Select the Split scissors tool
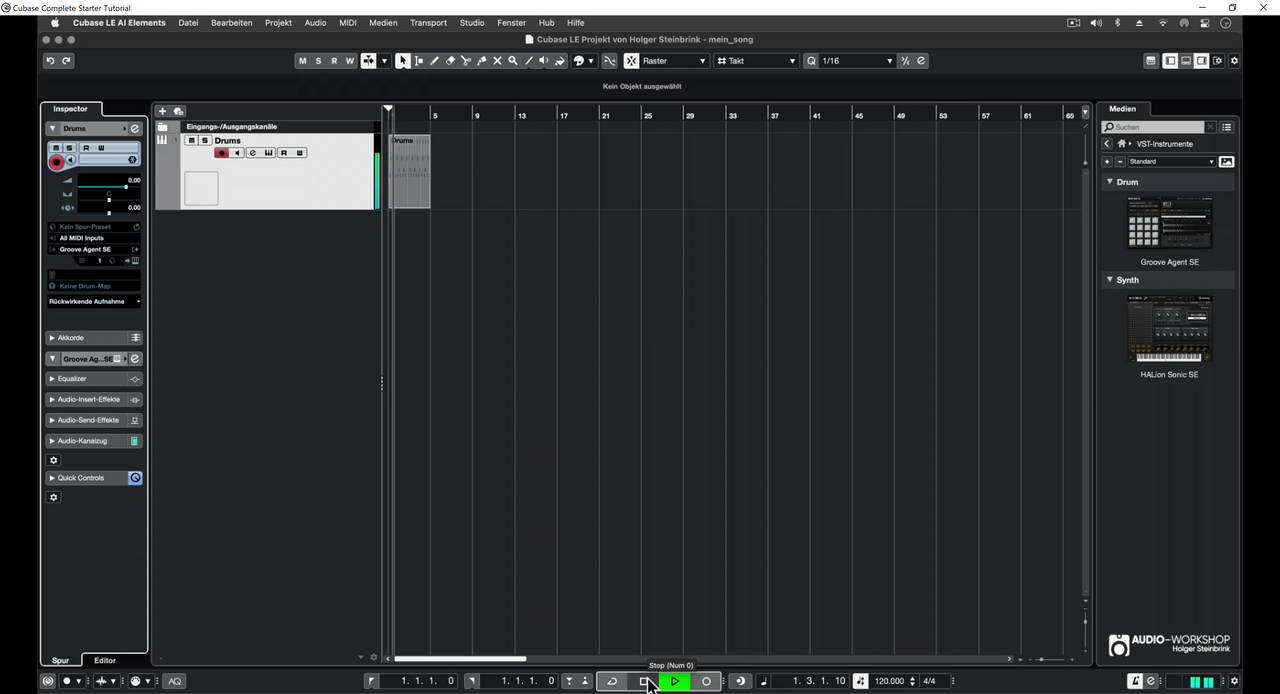This screenshot has height=694, width=1280. pyautogui.click(x=466, y=61)
